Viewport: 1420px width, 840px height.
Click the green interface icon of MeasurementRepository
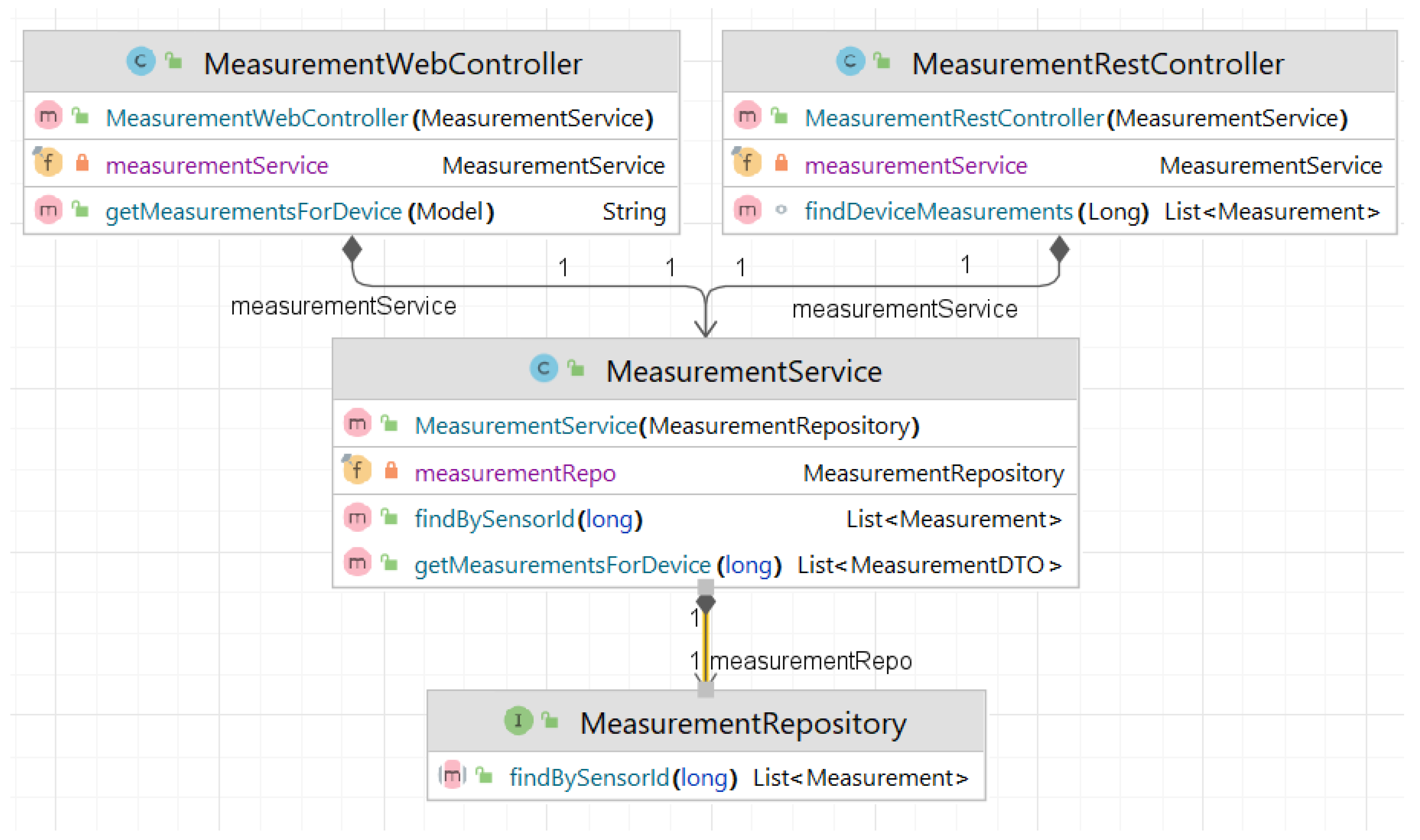click(x=518, y=721)
